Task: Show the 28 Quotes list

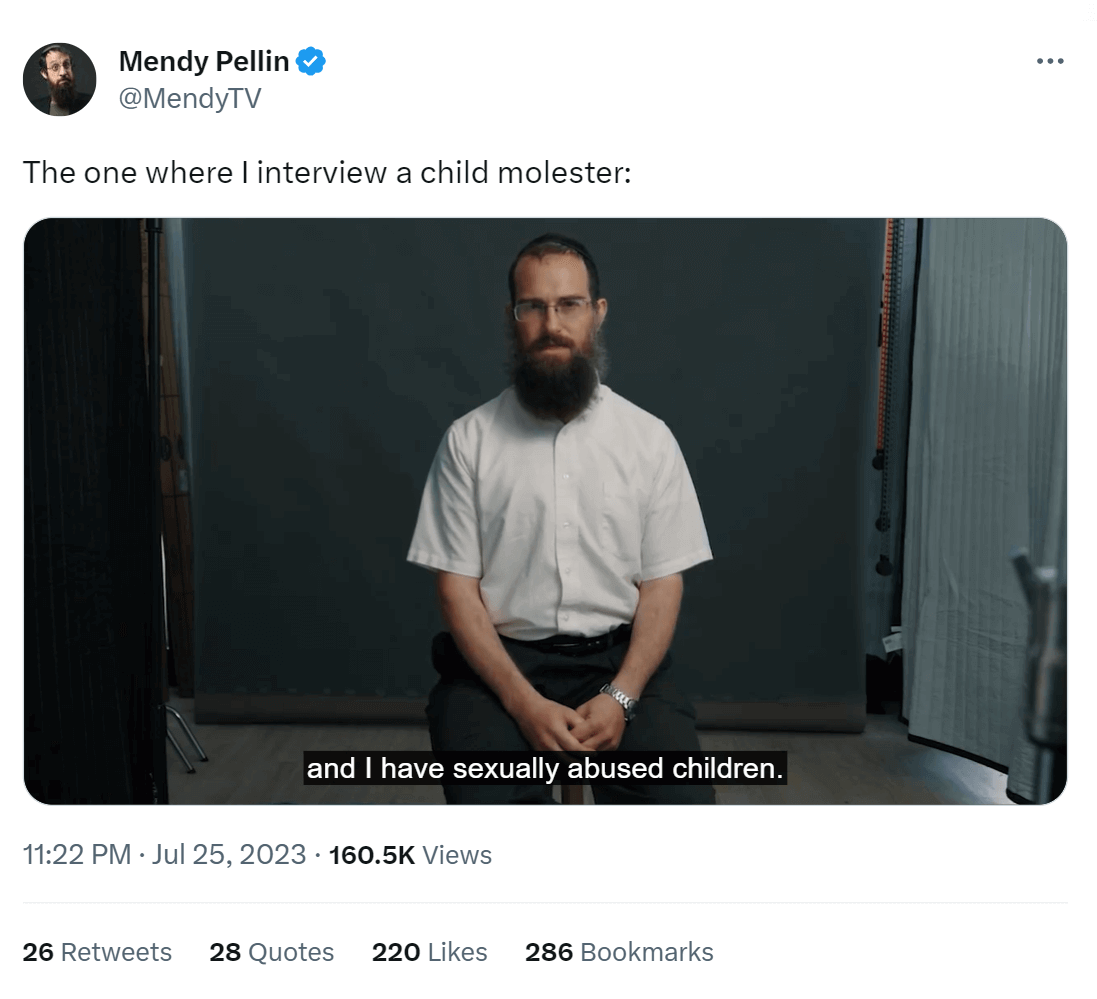Action: (271, 952)
